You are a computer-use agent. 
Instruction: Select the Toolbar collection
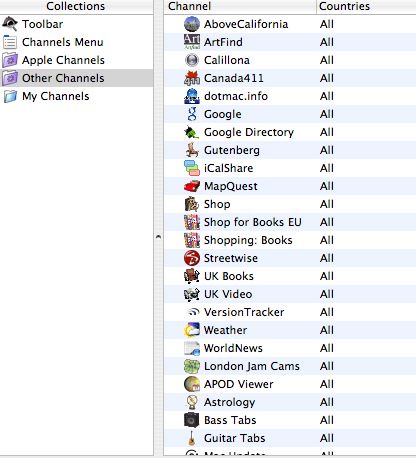(77, 24)
